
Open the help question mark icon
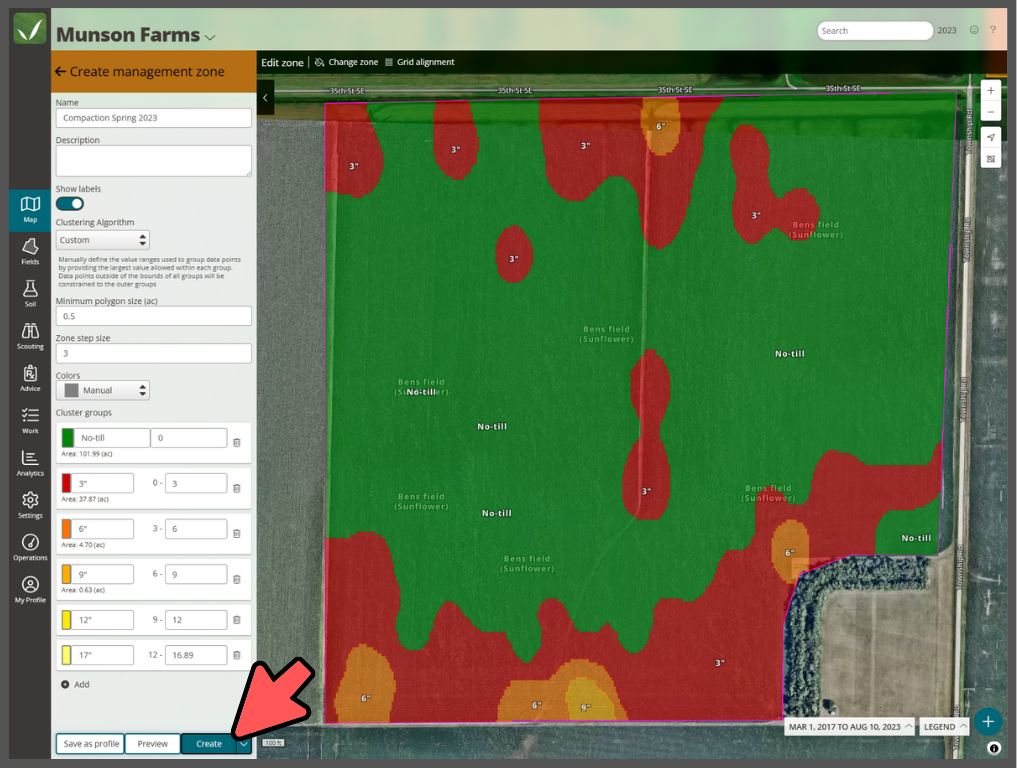993,30
